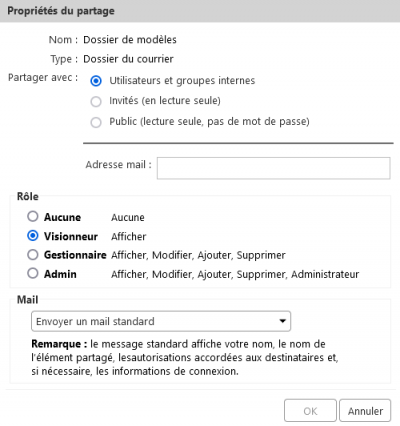Select the 'Public' share option
Image resolution: width=400 pixels, height=426 pixels.
coord(96,122)
